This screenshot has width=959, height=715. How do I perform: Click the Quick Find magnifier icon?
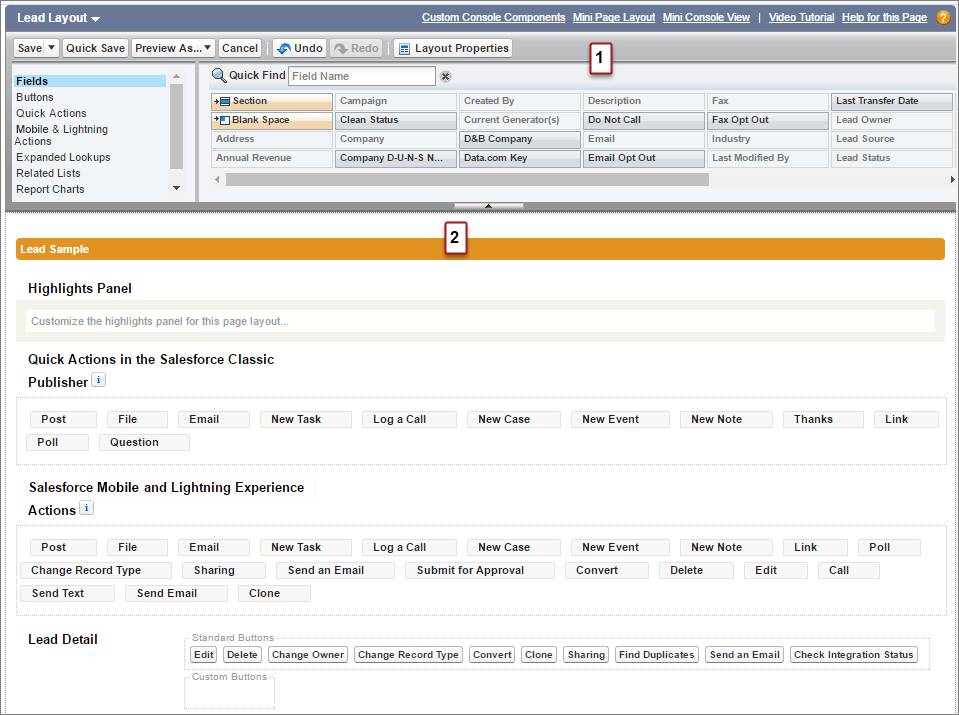coord(218,76)
